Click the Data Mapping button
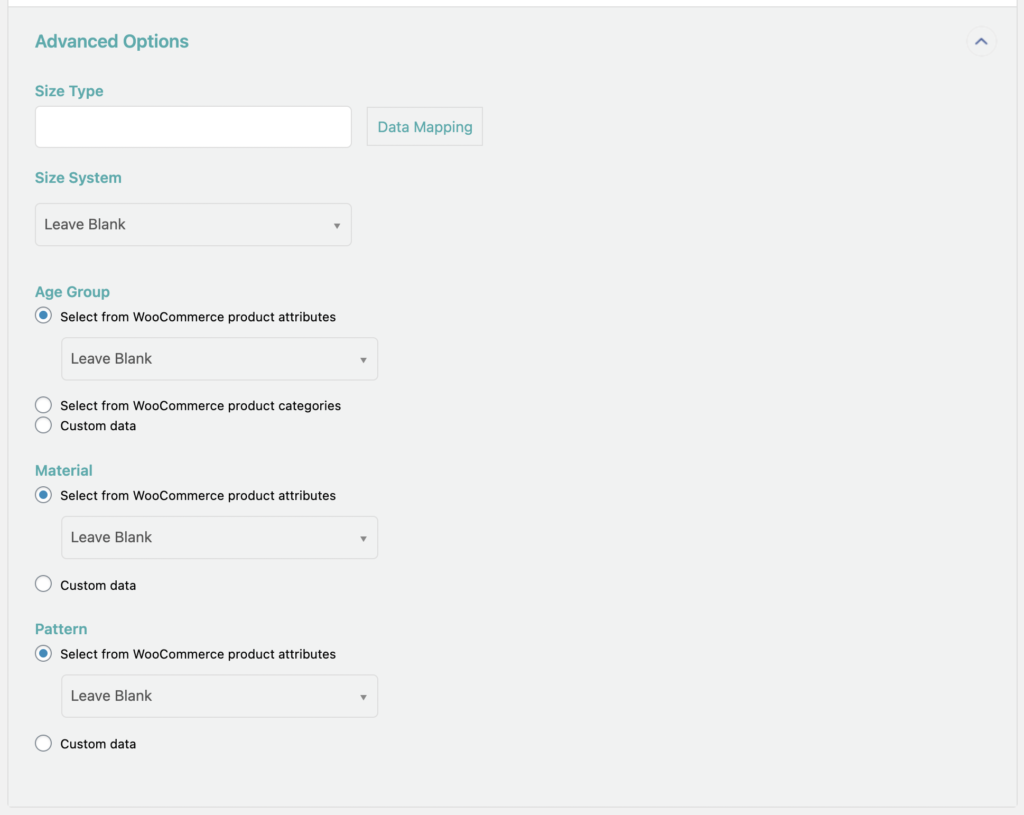 (424, 126)
